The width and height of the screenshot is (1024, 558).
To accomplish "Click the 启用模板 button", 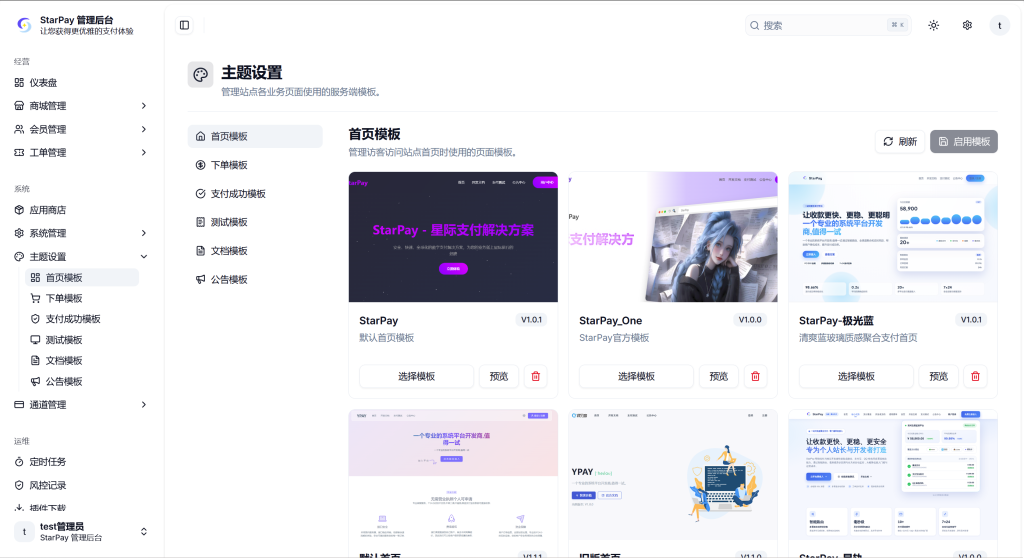I will (x=964, y=142).
